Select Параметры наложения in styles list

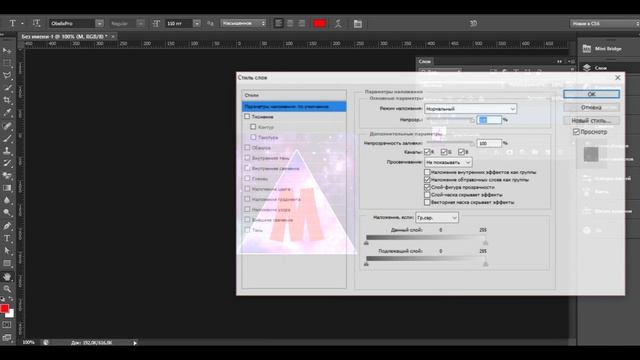coord(294,107)
